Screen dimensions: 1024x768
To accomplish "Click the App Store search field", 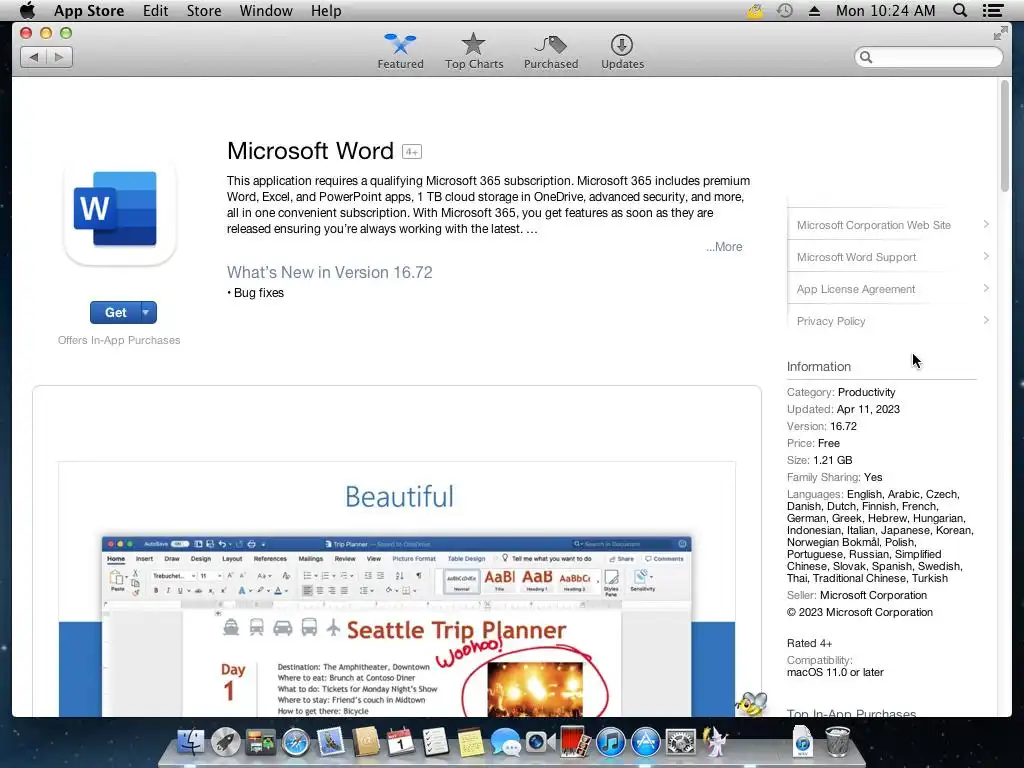I will [x=928, y=57].
